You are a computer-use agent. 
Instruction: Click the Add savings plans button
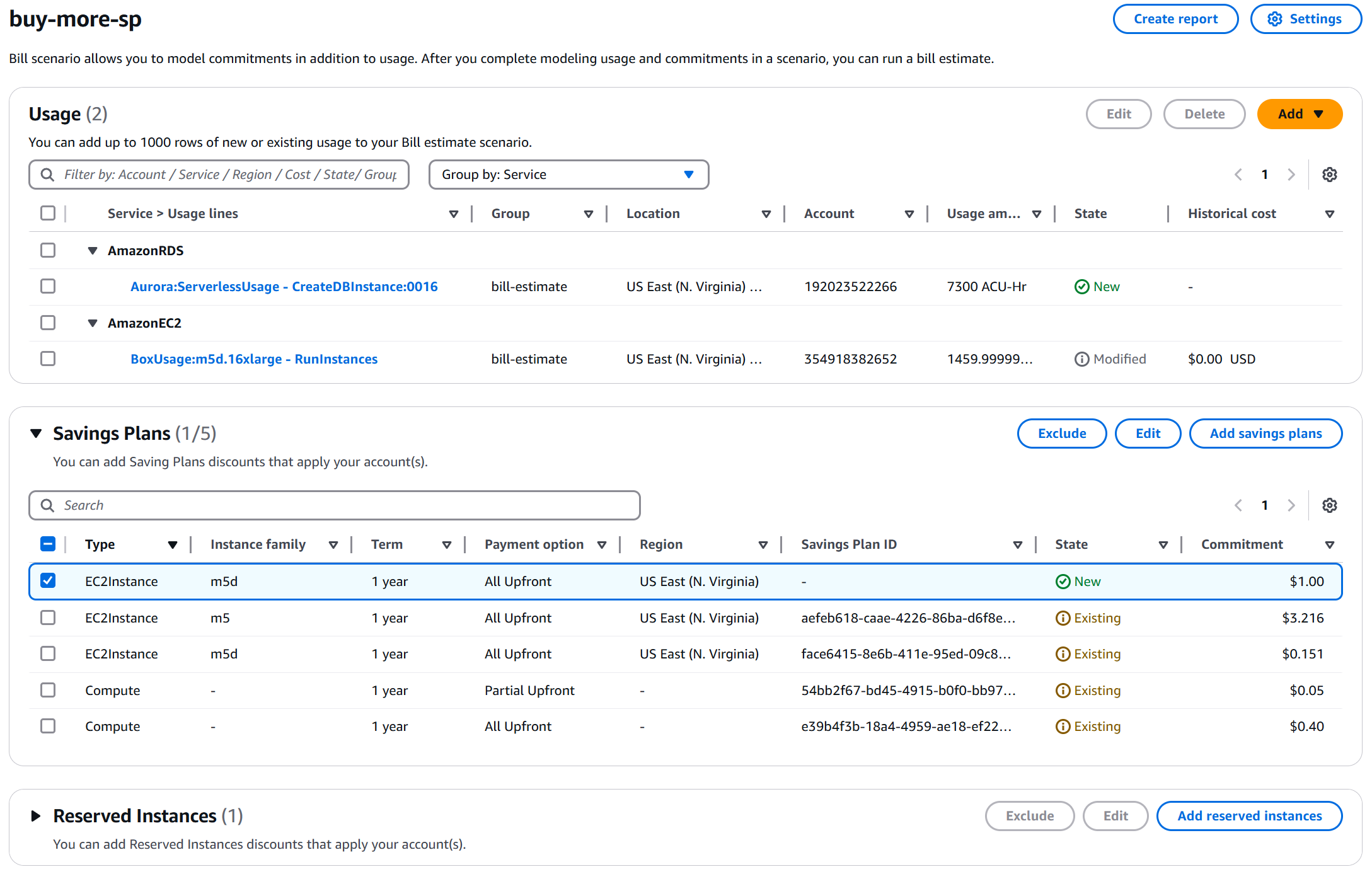[1265, 434]
